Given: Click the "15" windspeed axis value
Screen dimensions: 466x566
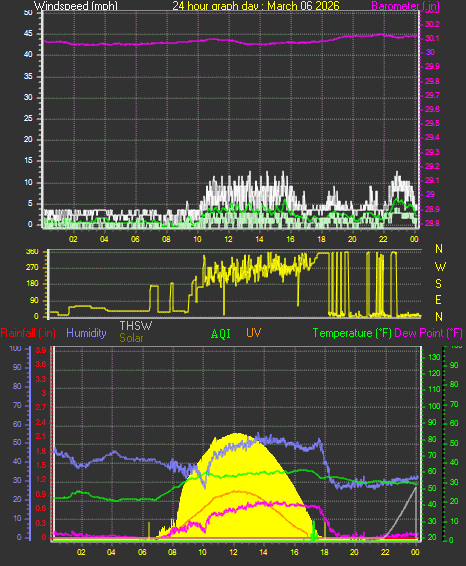Looking at the screenshot, I should pos(28,161).
